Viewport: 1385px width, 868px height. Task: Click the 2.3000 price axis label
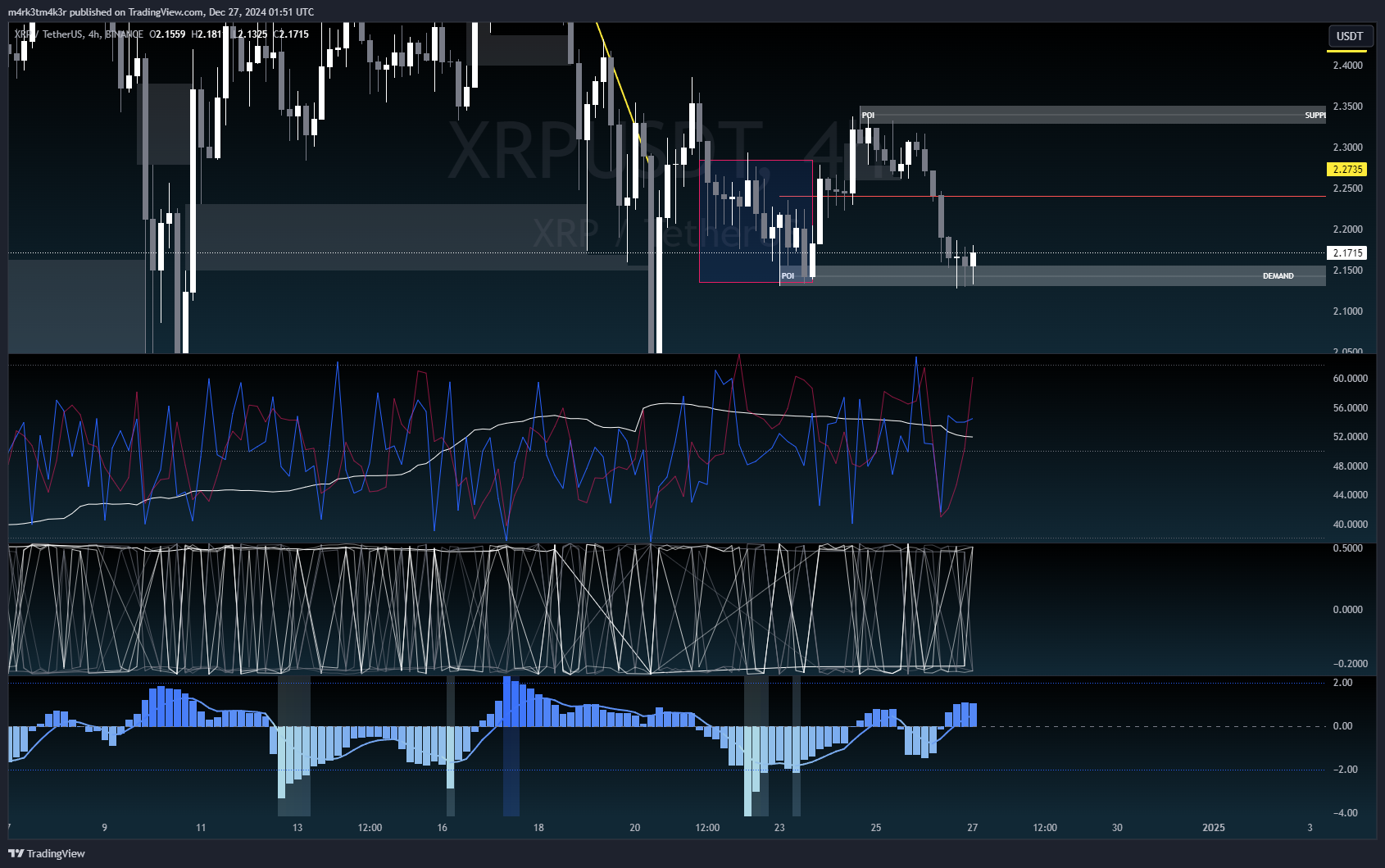point(1347,148)
